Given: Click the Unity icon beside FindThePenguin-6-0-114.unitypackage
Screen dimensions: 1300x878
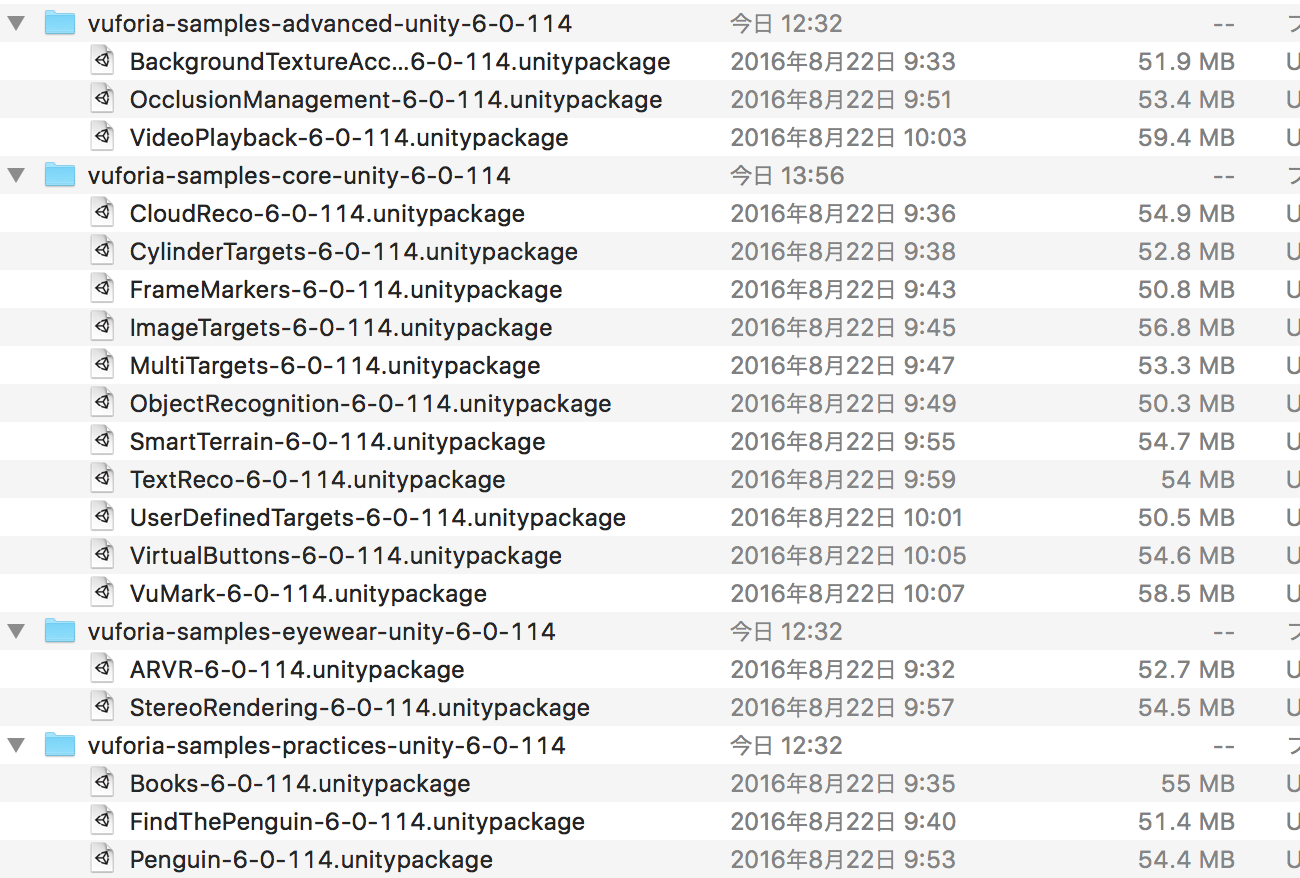Looking at the screenshot, I should coord(102,822).
